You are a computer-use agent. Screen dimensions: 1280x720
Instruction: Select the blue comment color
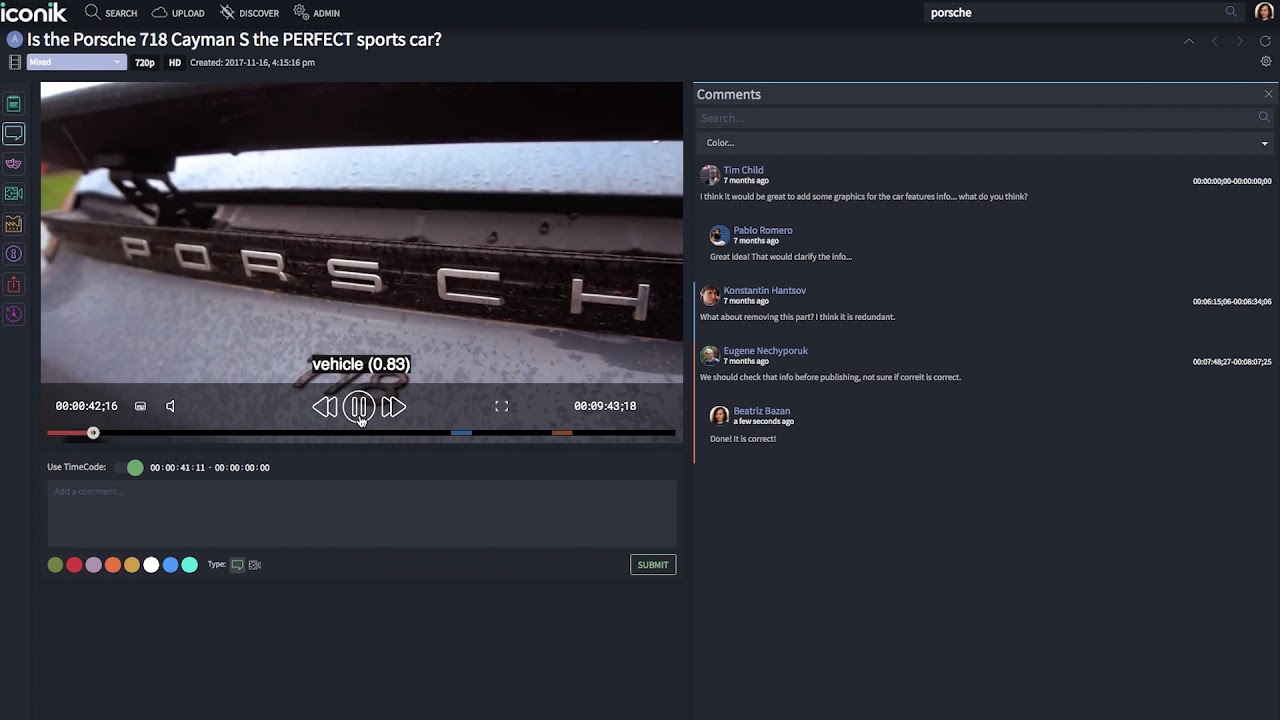170,565
